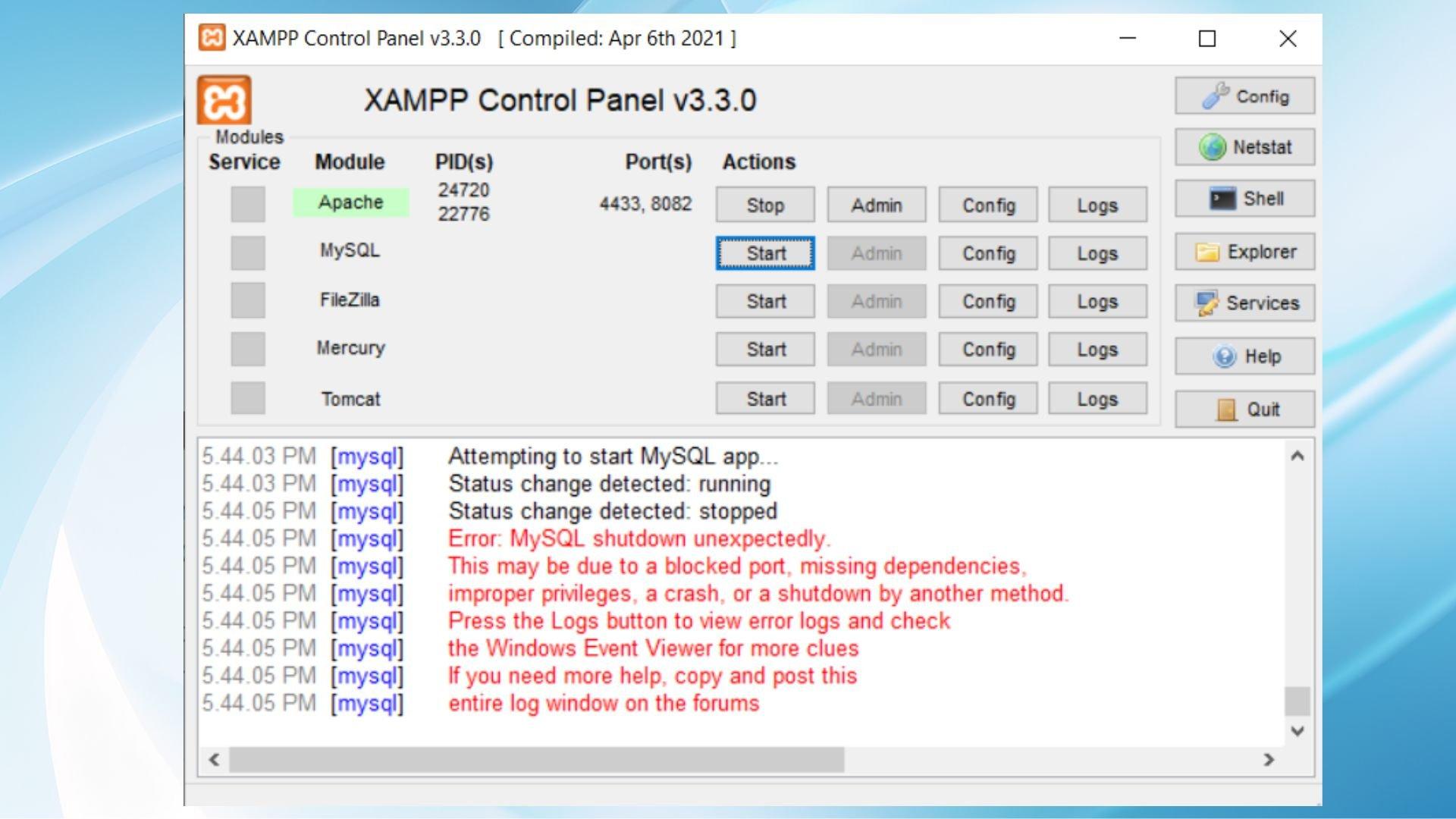
Task: Click the log's vertical scrollbar up arrow
Action: (x=1298, y=456)
